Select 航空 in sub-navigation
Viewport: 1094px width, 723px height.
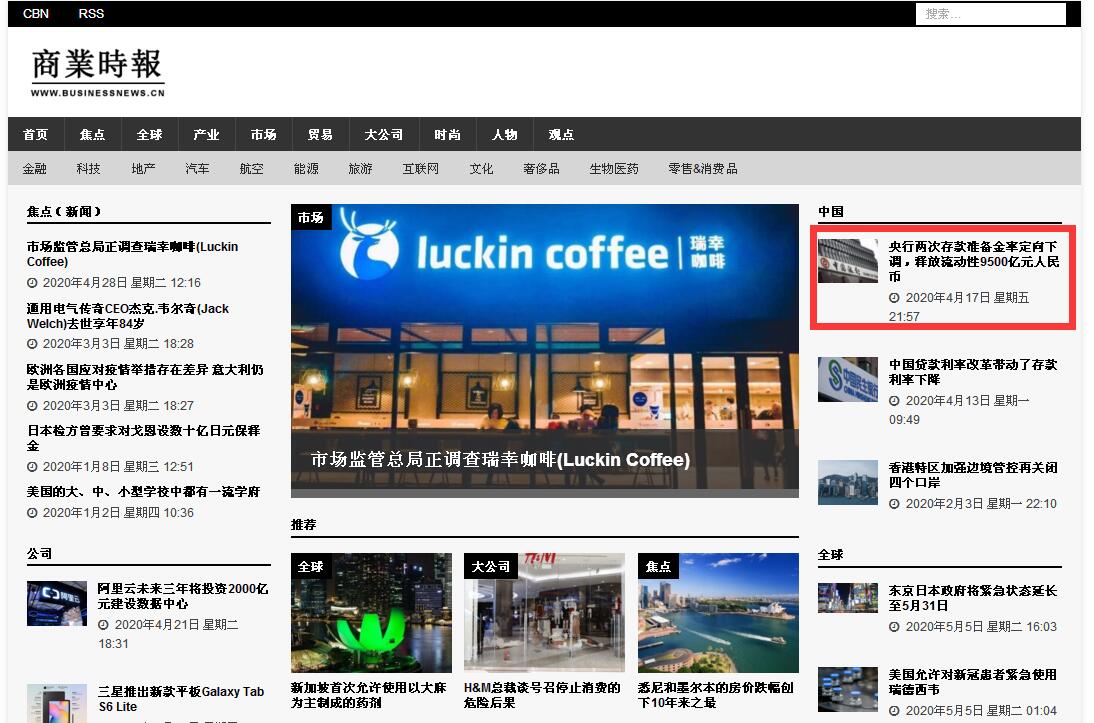[x=251, y=168]
